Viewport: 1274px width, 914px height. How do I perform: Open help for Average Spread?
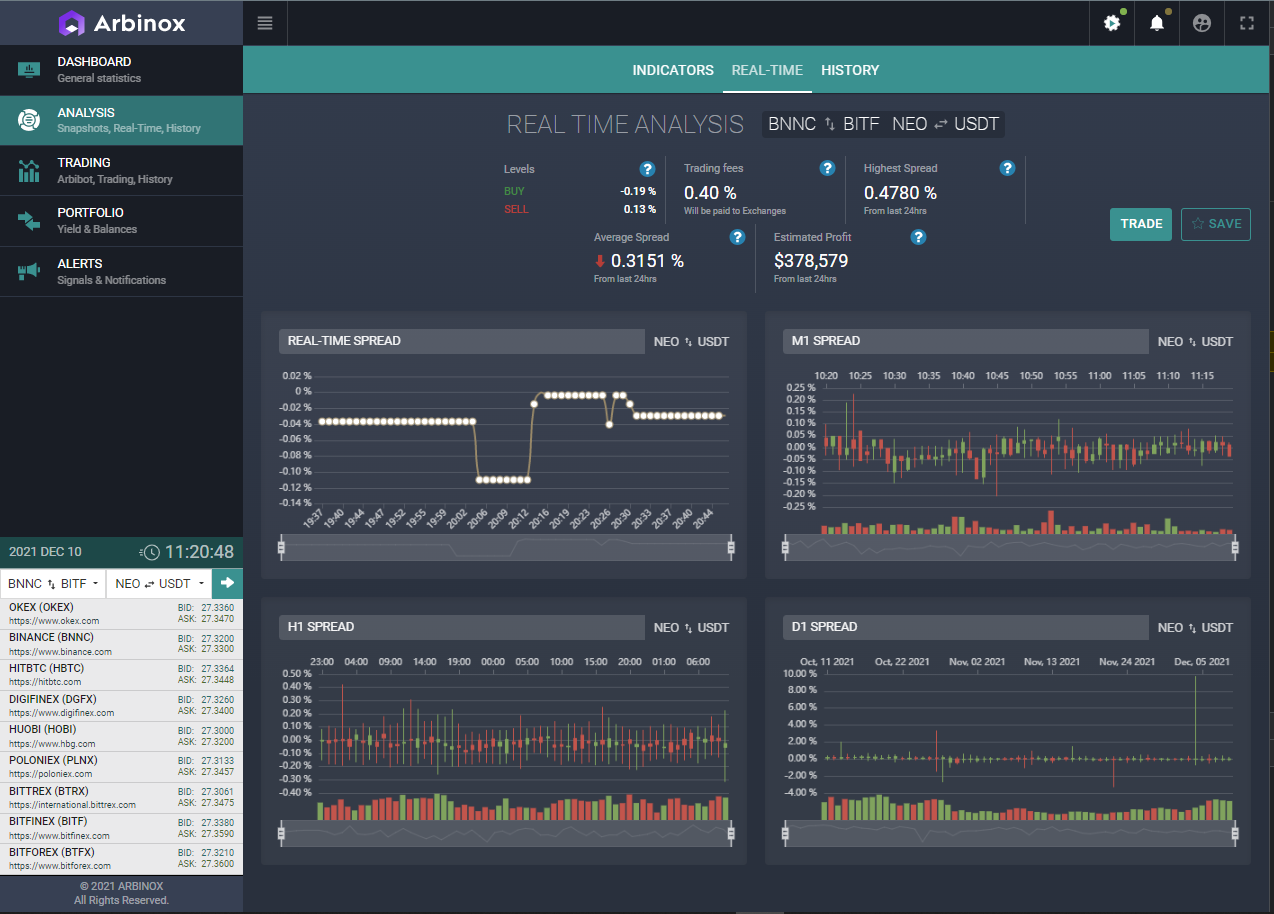click(737, 237)
